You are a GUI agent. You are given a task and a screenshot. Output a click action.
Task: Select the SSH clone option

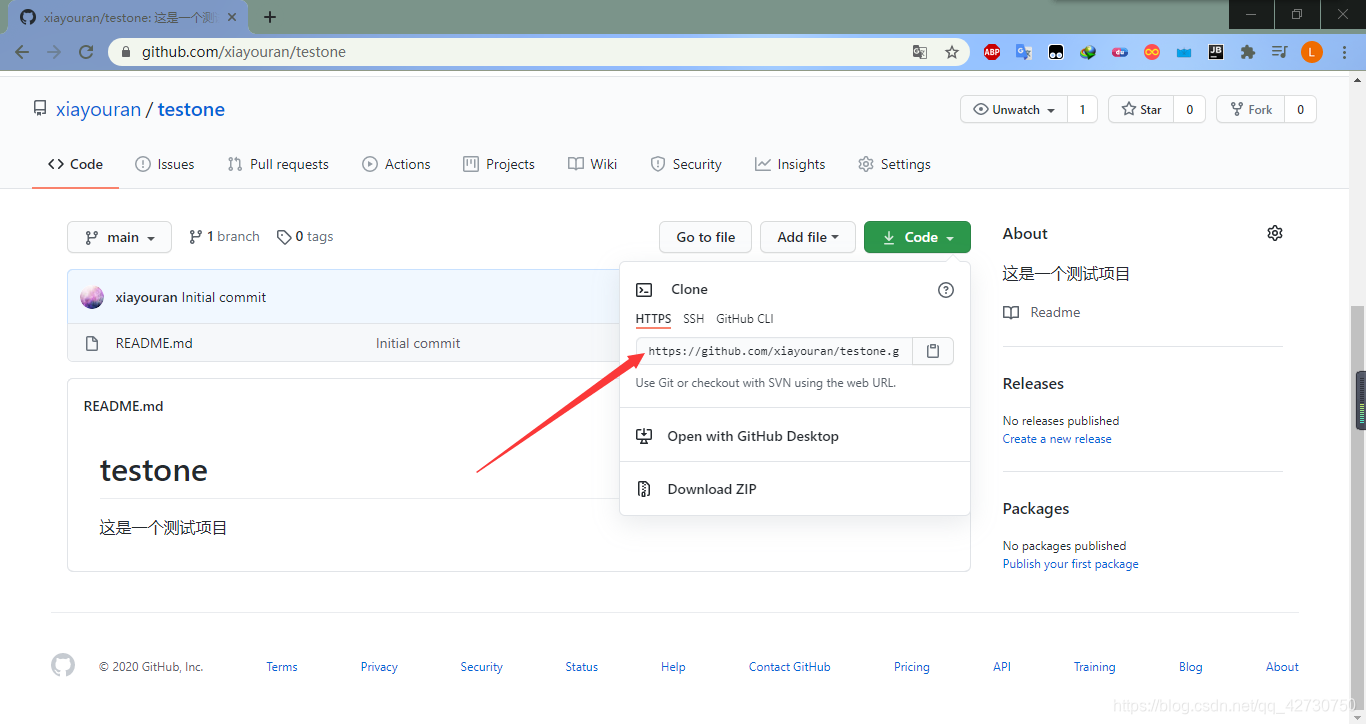[x=693, y=319]
